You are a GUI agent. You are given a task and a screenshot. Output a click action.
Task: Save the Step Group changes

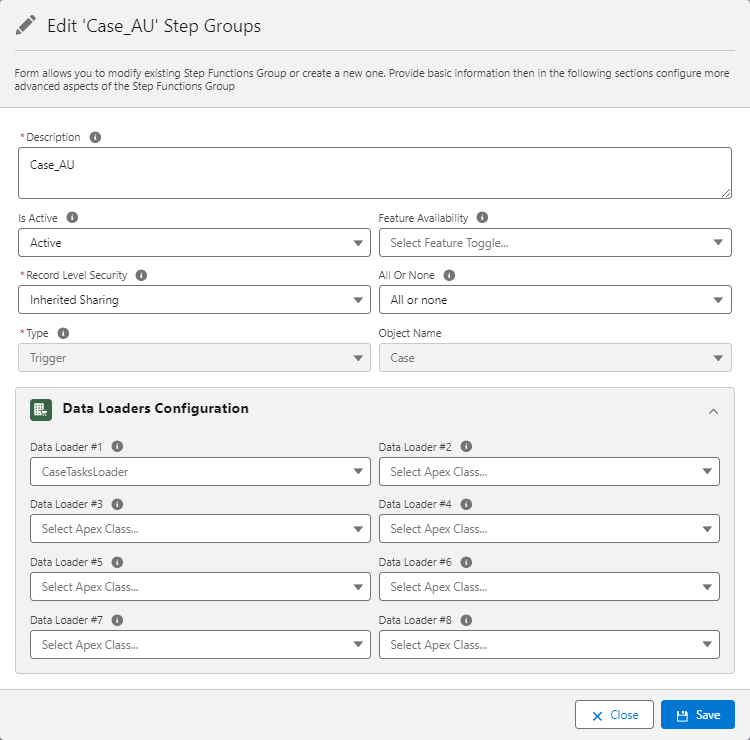point(698,715)
